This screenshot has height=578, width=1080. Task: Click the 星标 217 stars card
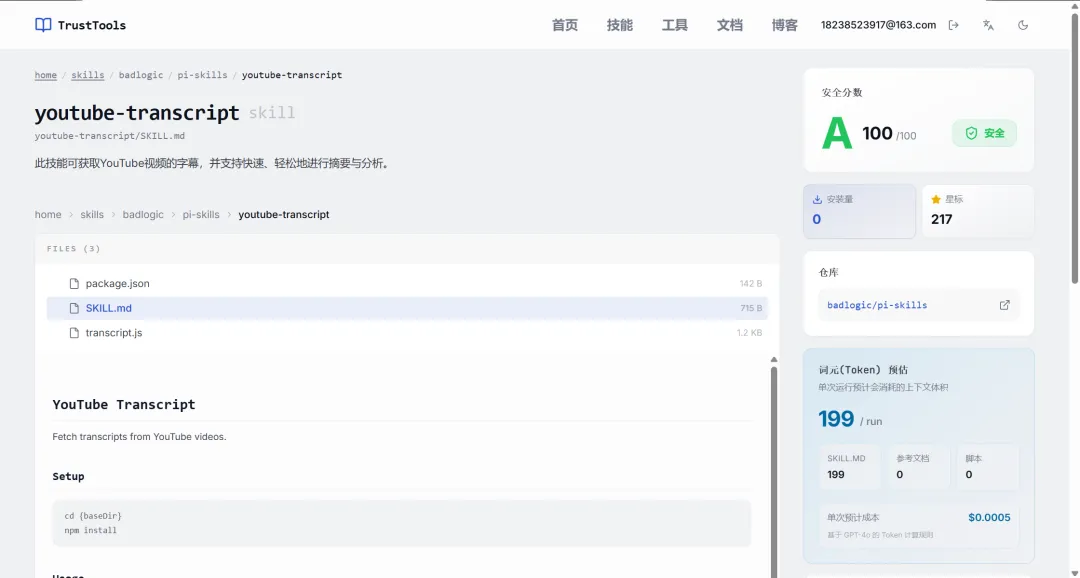[977, 211]
